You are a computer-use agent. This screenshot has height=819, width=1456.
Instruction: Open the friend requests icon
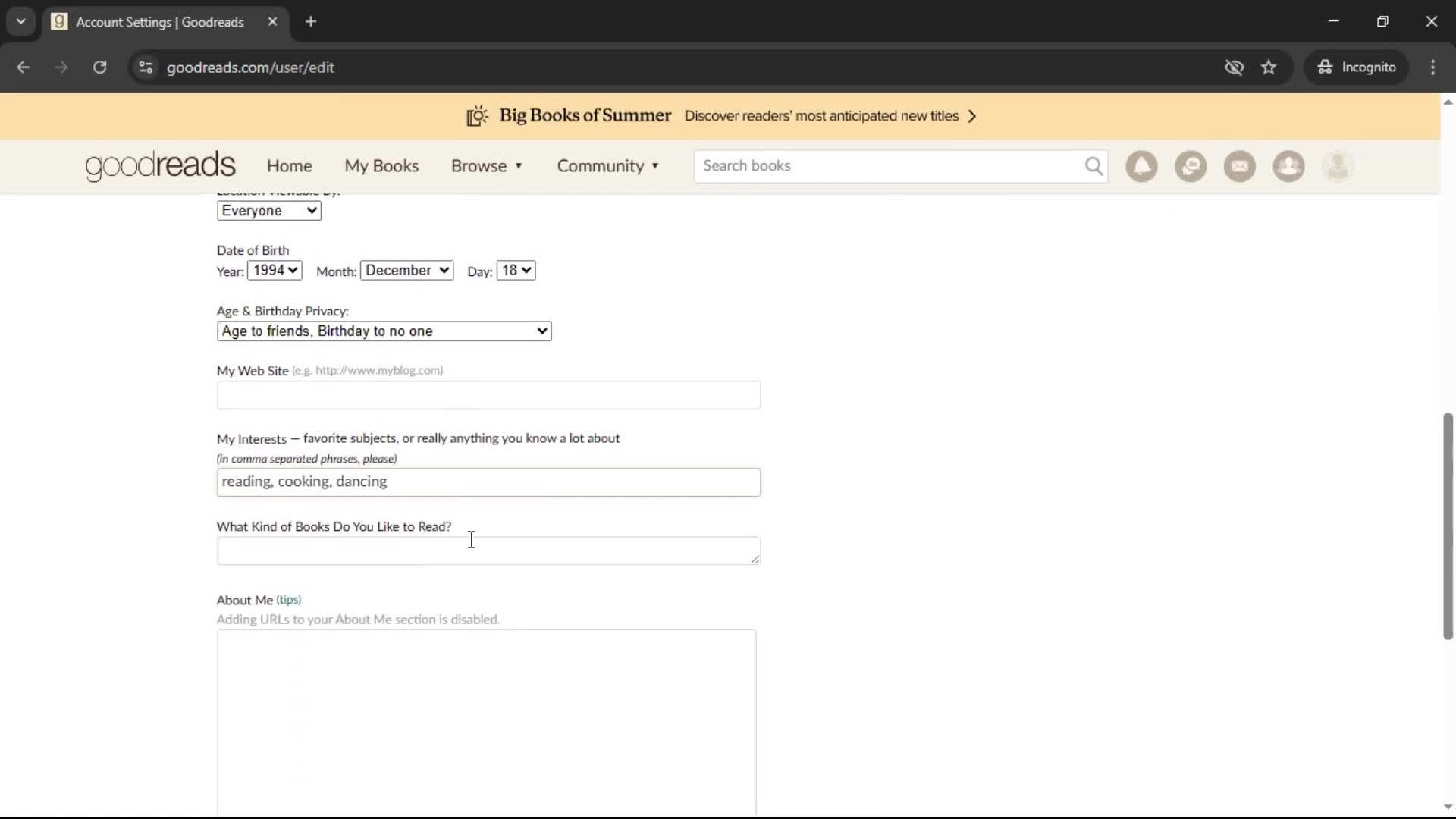coord(1288,166)
